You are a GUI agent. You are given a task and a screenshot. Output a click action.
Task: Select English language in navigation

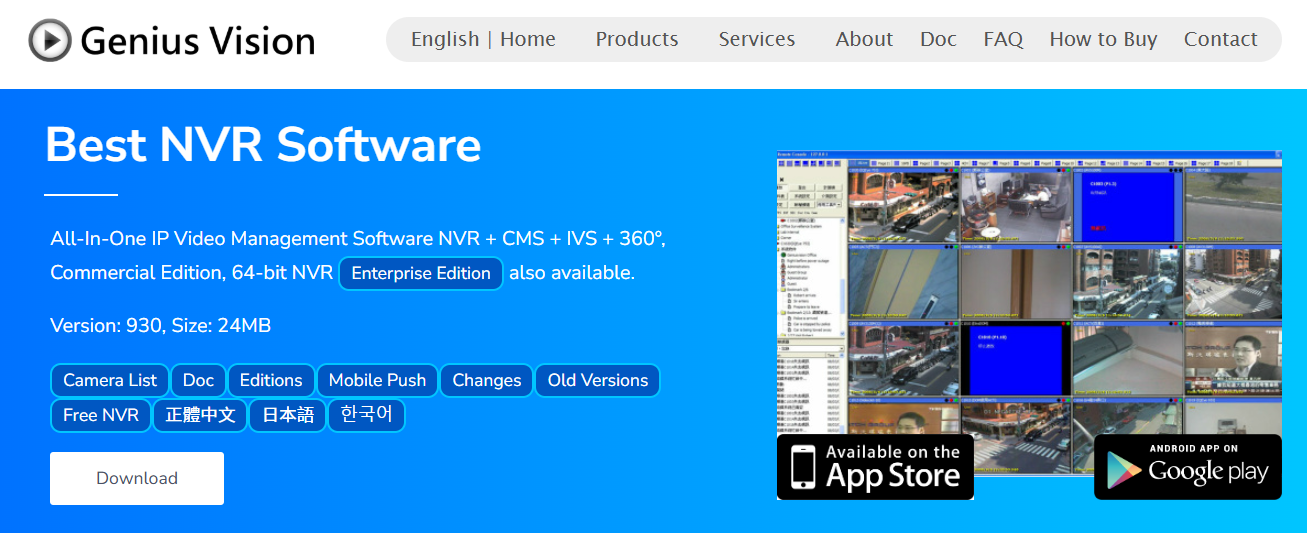click(445, 39)
